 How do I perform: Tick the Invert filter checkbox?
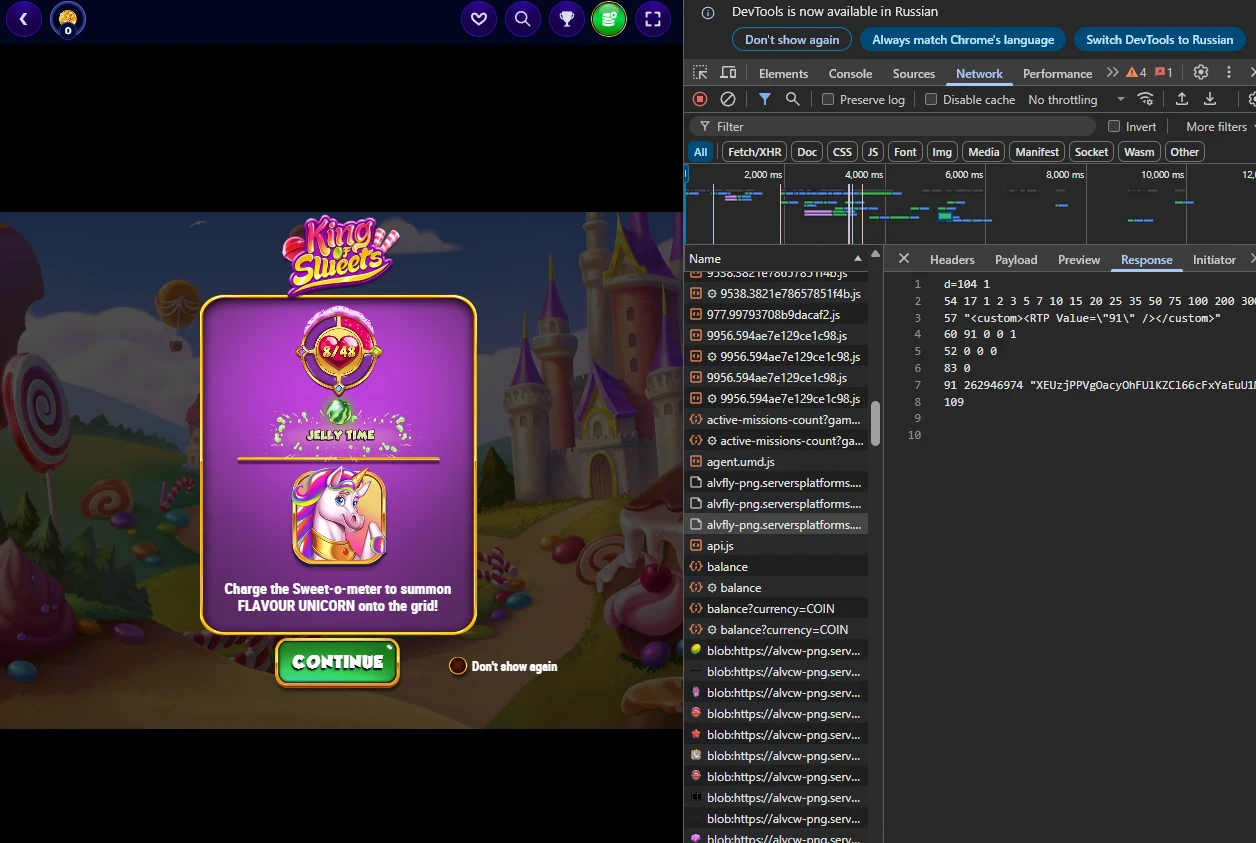(1114, 127)
